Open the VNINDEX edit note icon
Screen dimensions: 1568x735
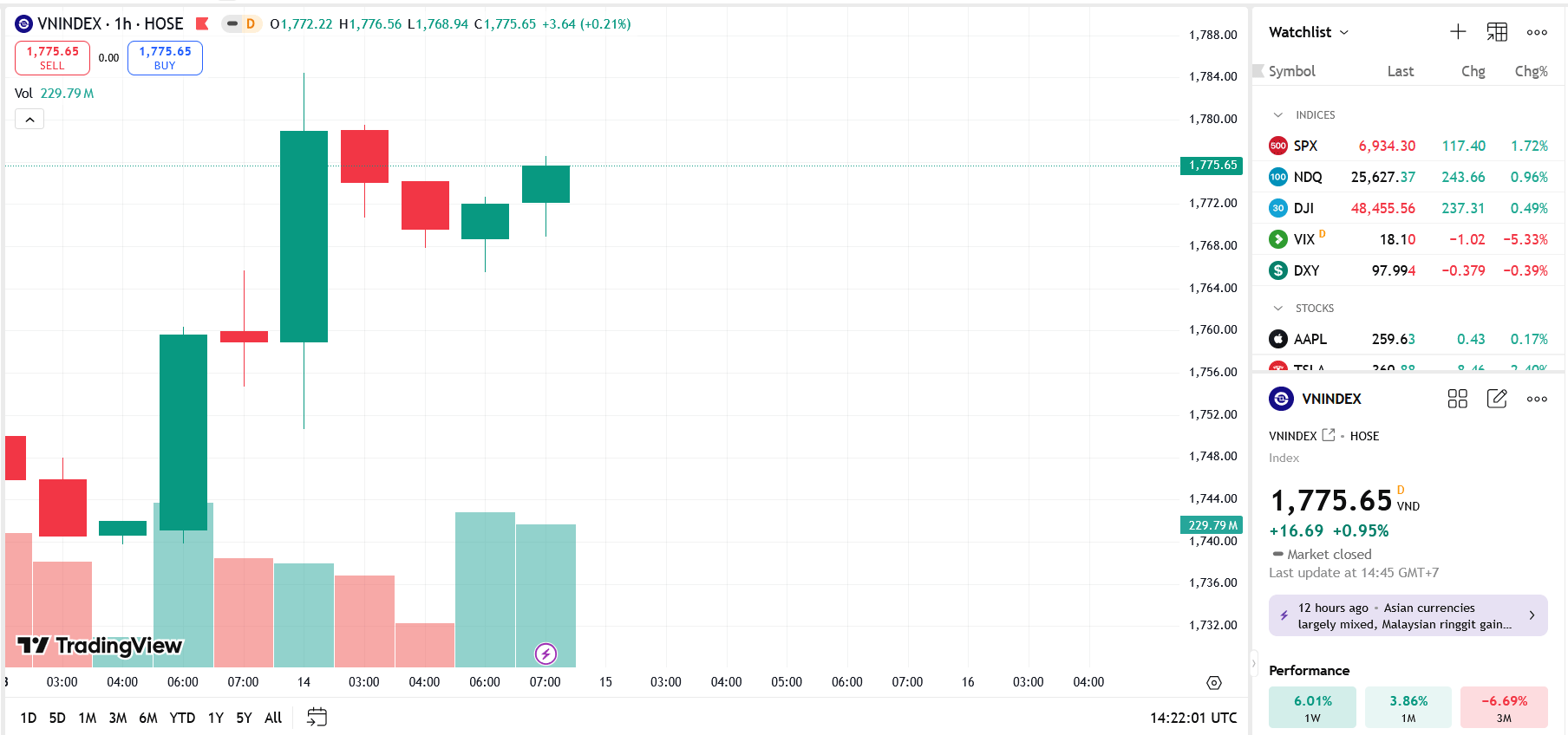1497,399
